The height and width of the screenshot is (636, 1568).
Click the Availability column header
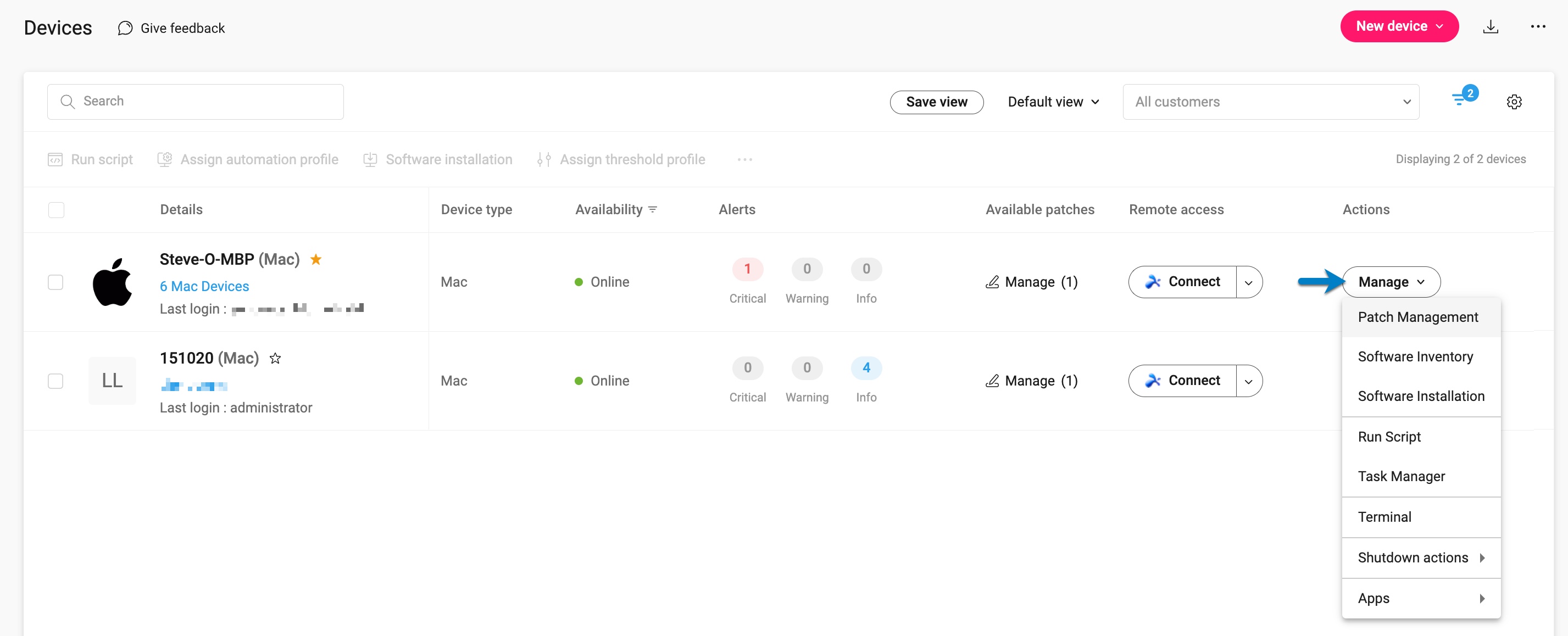click(x=609, y=209)
